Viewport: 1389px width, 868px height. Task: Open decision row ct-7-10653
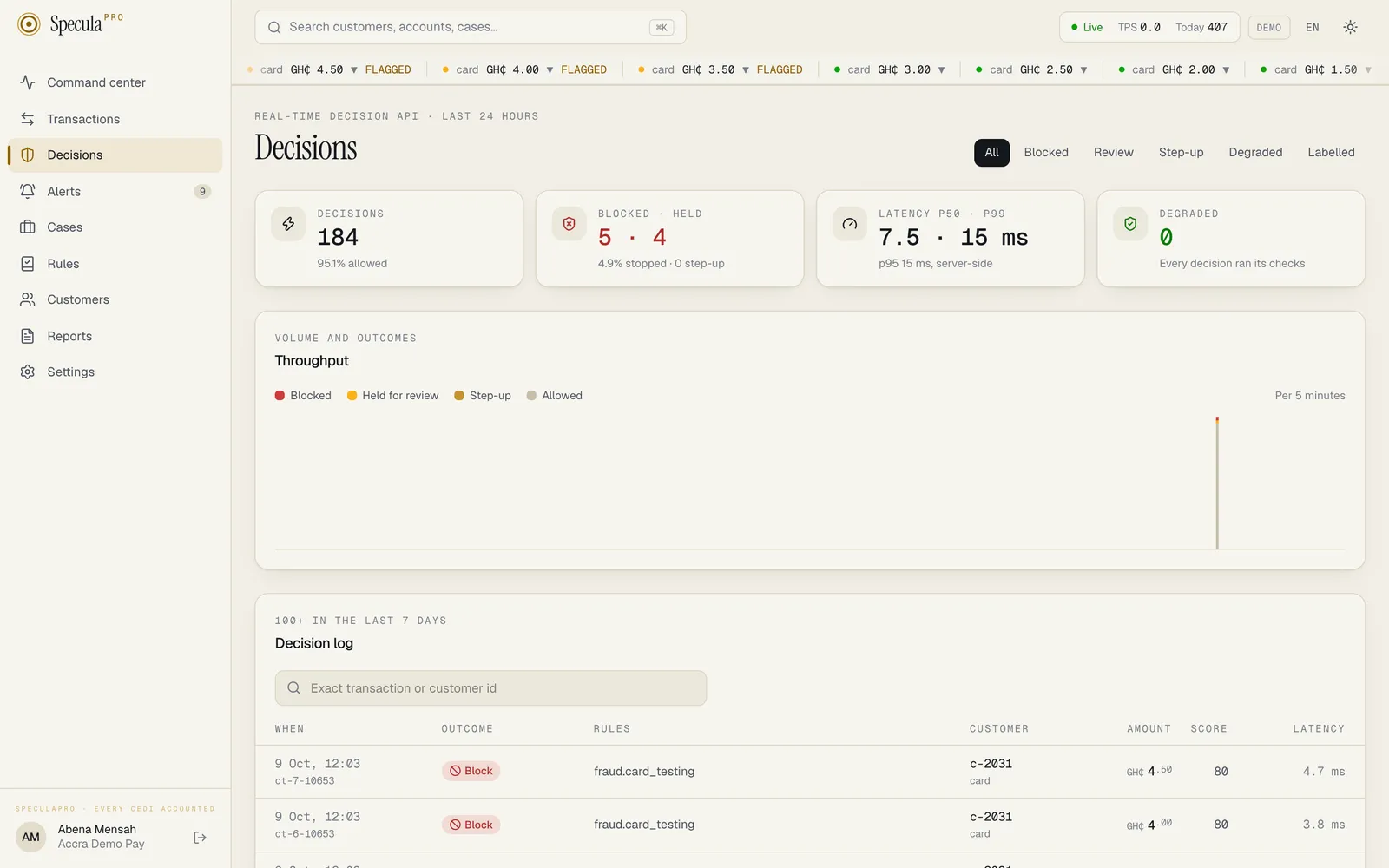pyautogui.click(x=810, y=772)
